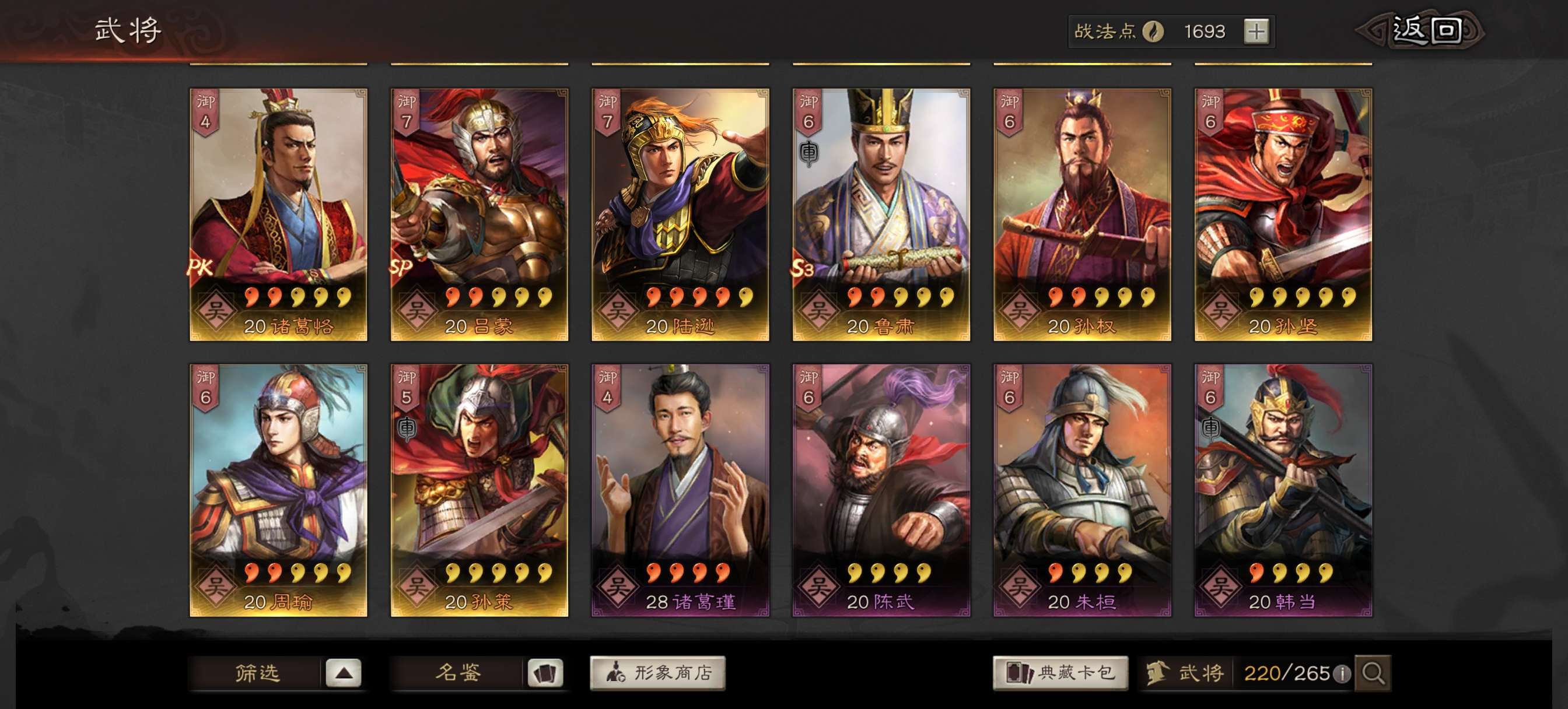This screenshot has height=709, width=1568.
Task: Choose the 周瑜 hero card
Action: (x=278, y=490)
